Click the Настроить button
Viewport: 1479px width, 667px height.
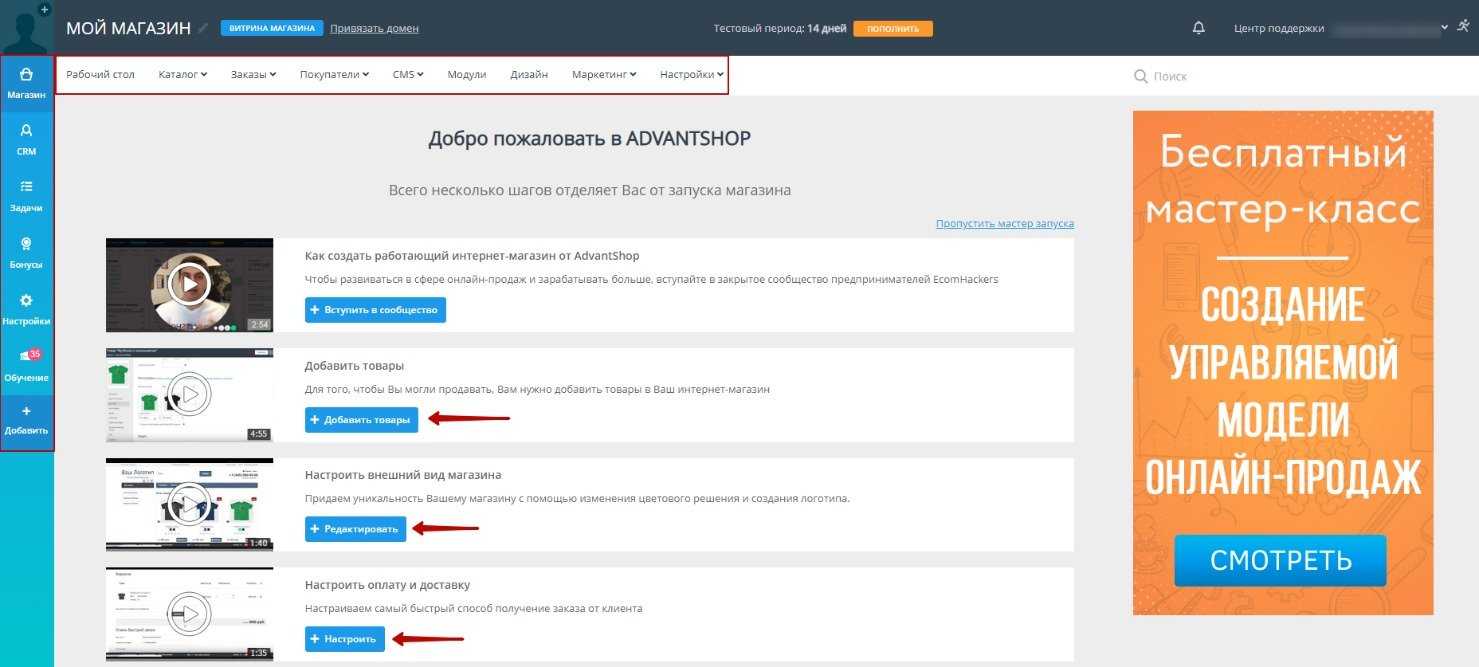point(345,639)
